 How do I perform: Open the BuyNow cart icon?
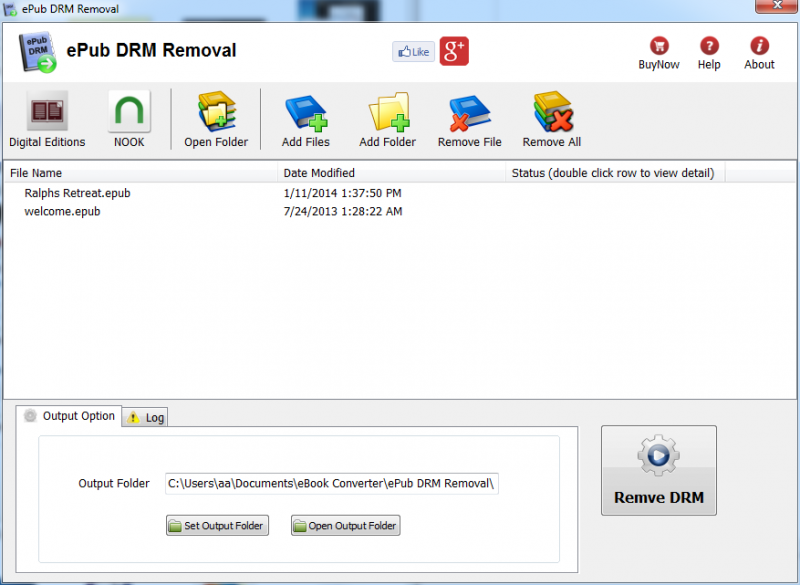coord(659,47)
